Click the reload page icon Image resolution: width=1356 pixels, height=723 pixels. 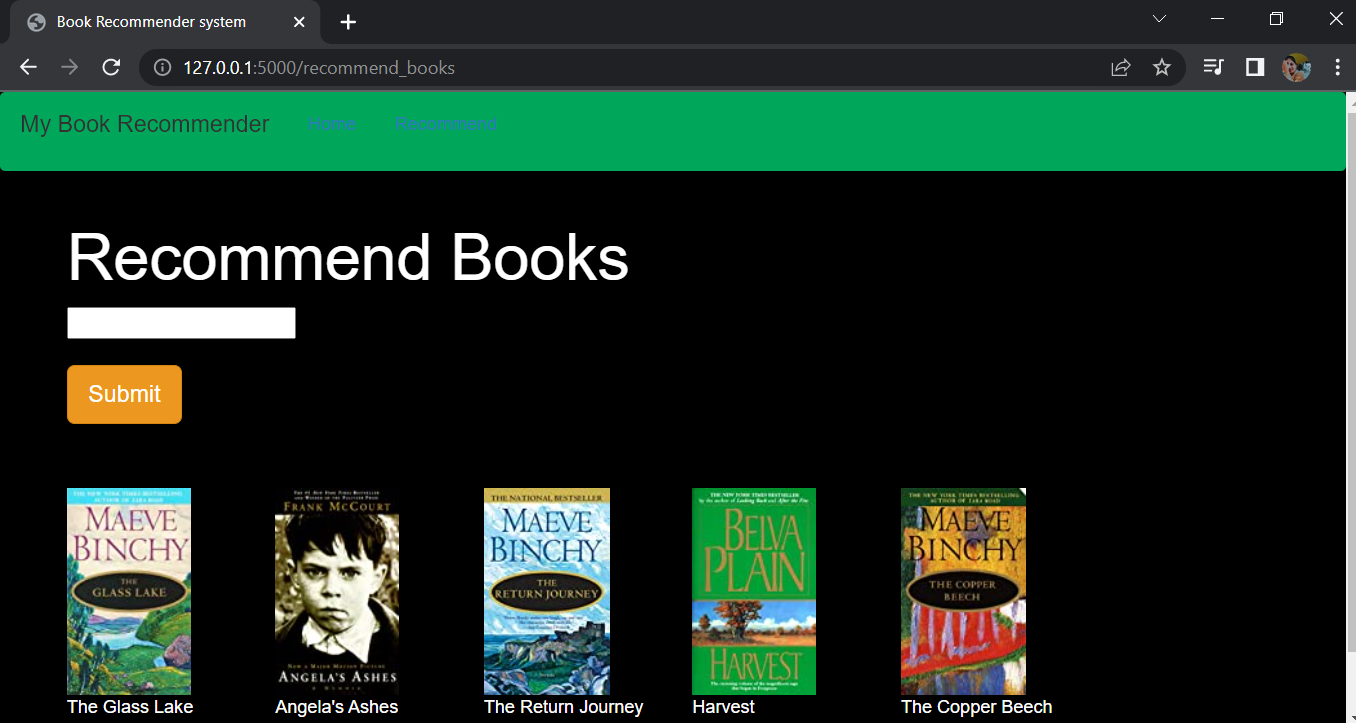click(111, 67)
